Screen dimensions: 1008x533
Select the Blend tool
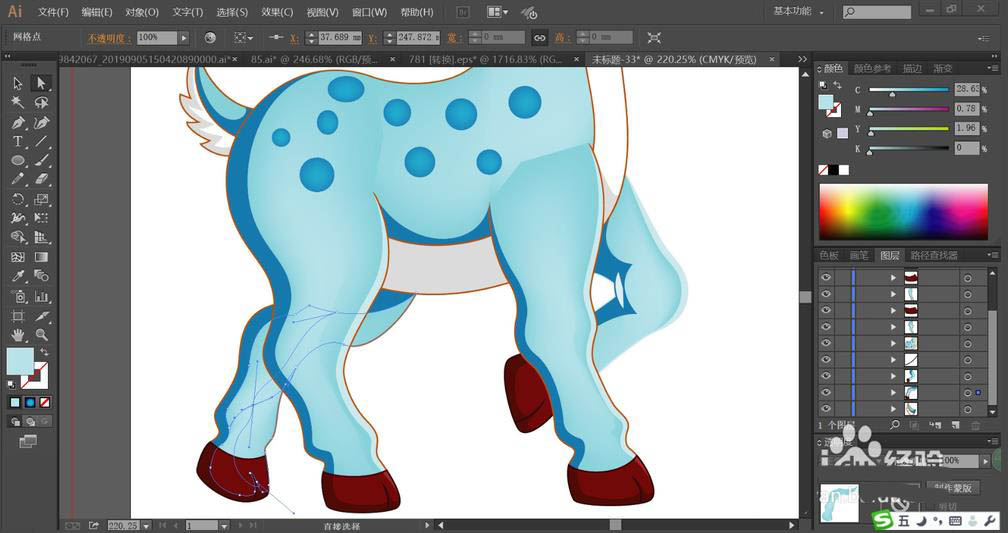[x=41, y=276]
